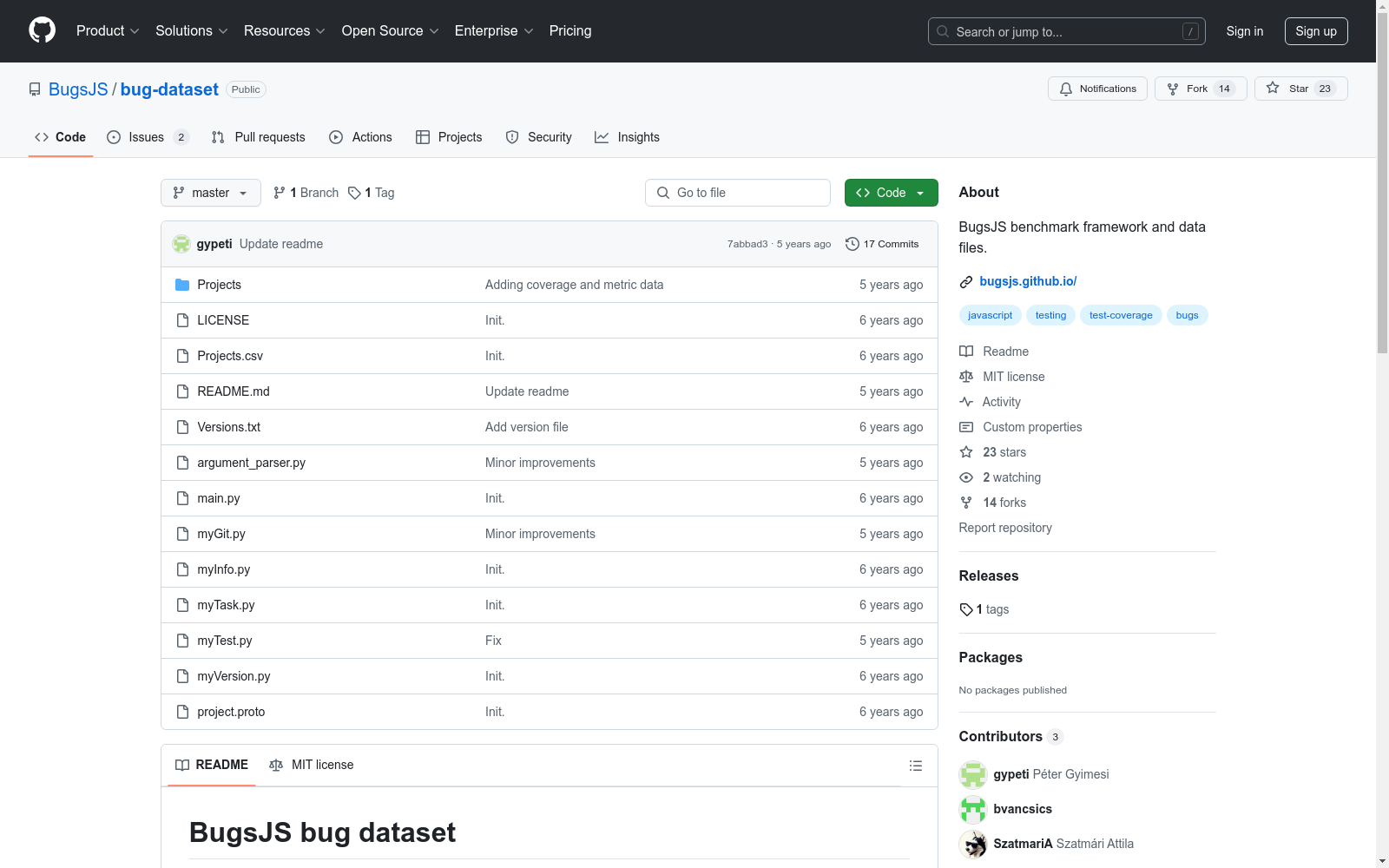Click the search magnifier icon in header
The height and width of the screenshot is (868, 1389).
tap(943, 31)
